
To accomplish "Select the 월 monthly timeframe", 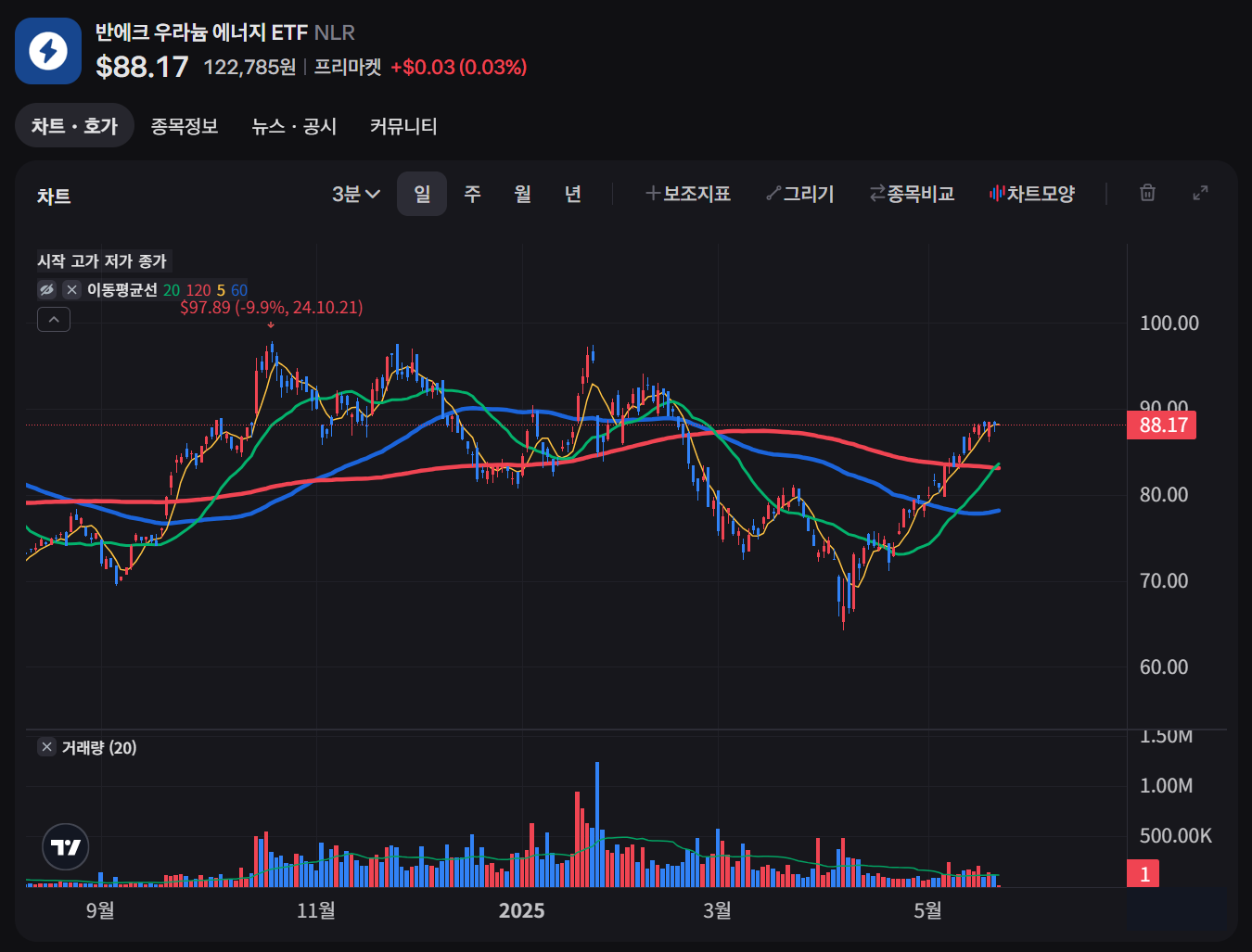I will [523, 194].
